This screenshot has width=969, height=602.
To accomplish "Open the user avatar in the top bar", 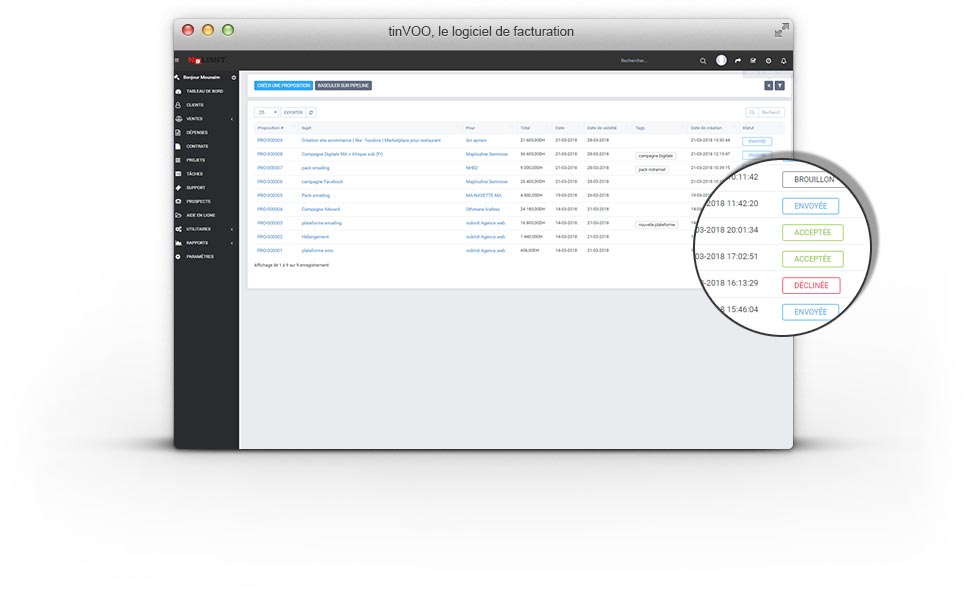I will (721, 61).
